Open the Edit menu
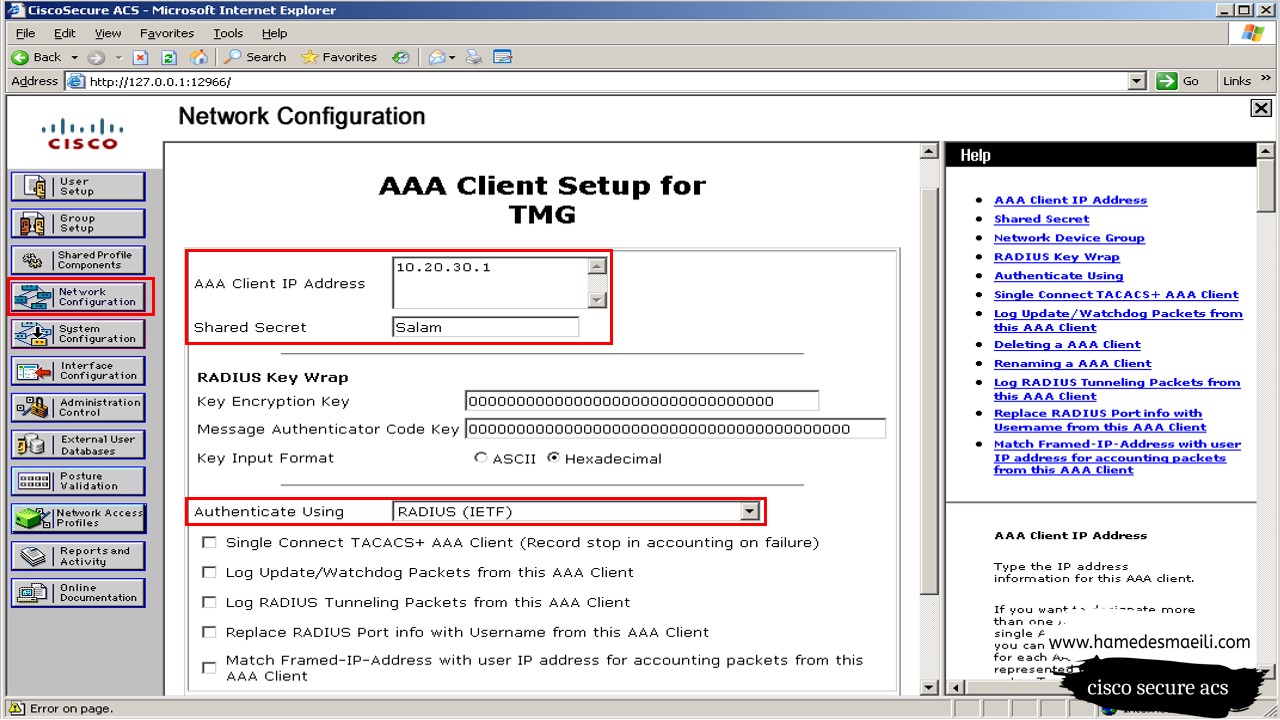1280x720 pixels. pyautogui.click(x=65, y=33)
